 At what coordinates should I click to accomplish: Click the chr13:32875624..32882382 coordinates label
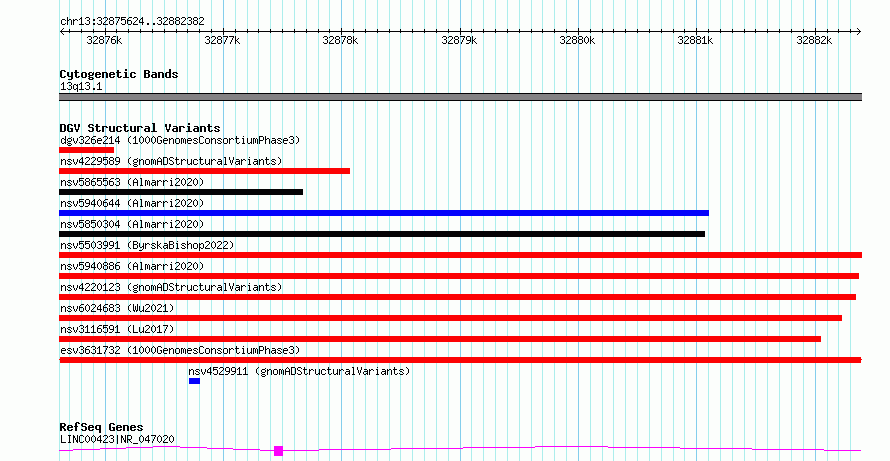(x=132, y=22)
